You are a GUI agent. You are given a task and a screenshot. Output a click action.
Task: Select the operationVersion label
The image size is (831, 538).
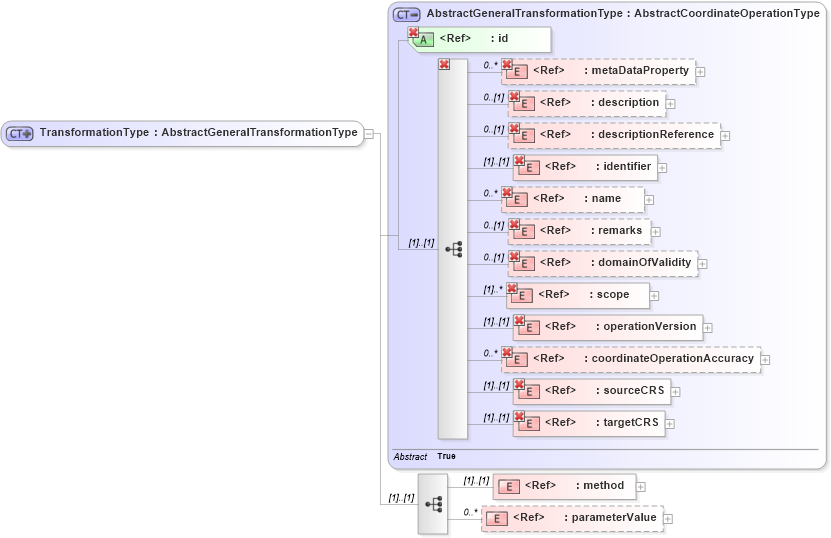click(650, 327)
